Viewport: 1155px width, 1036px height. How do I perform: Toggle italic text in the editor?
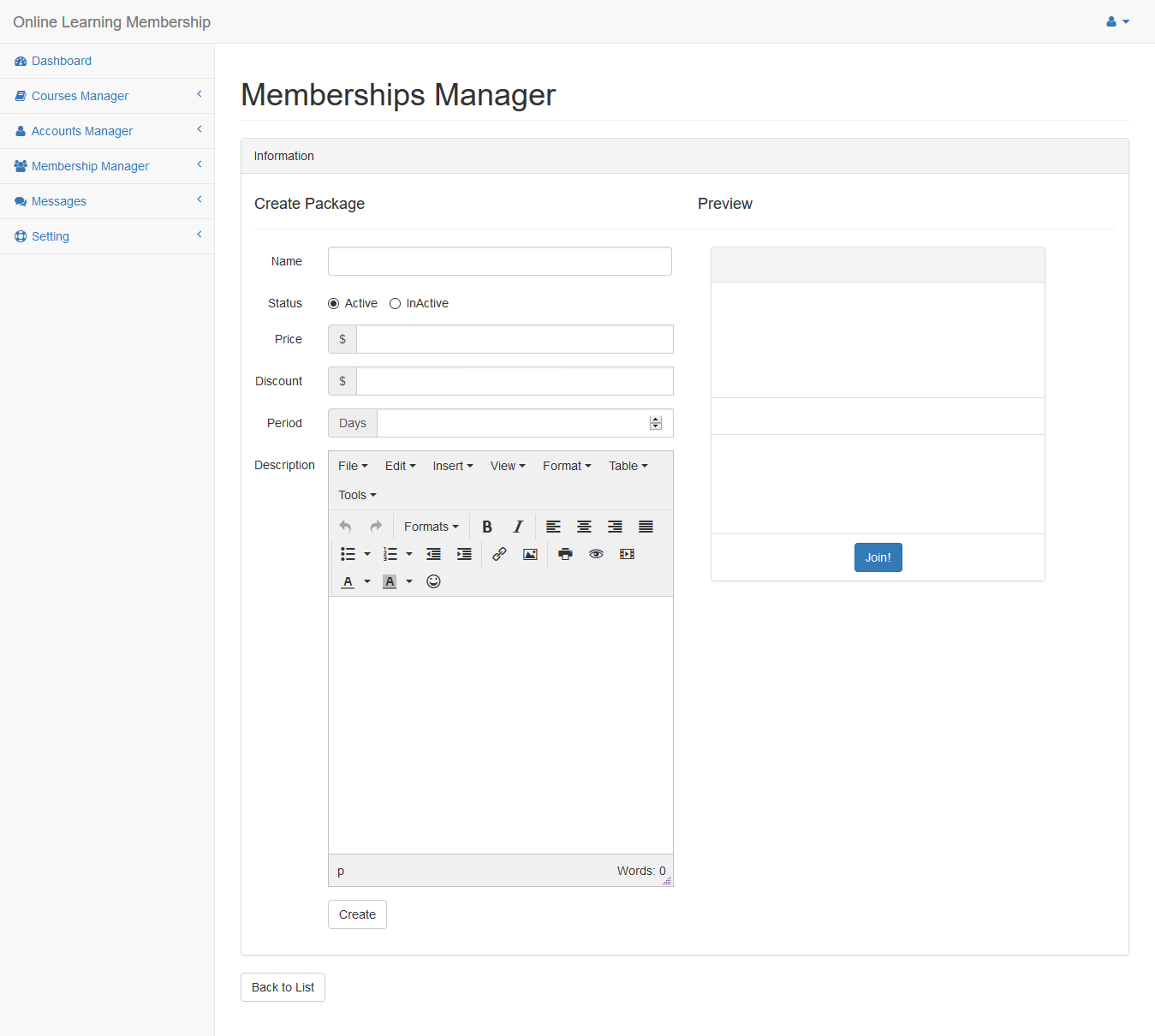point(517,527)
